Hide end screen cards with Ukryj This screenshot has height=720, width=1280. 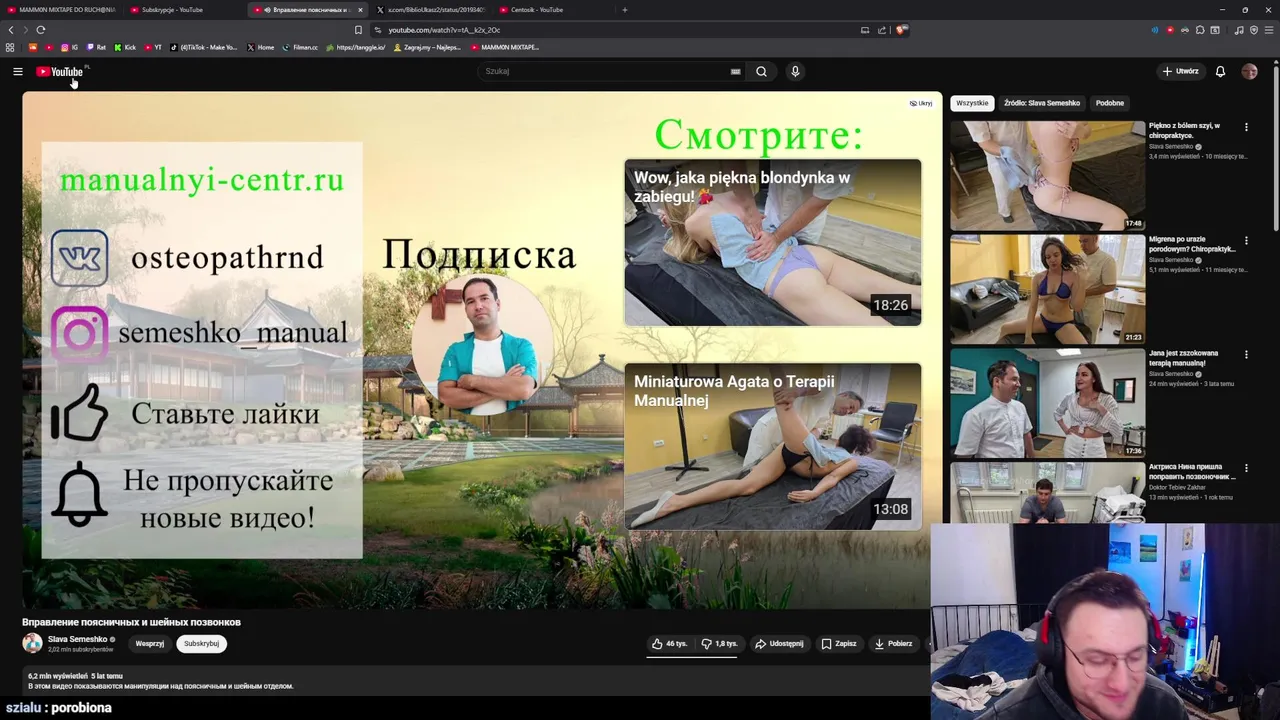point(921,103)
